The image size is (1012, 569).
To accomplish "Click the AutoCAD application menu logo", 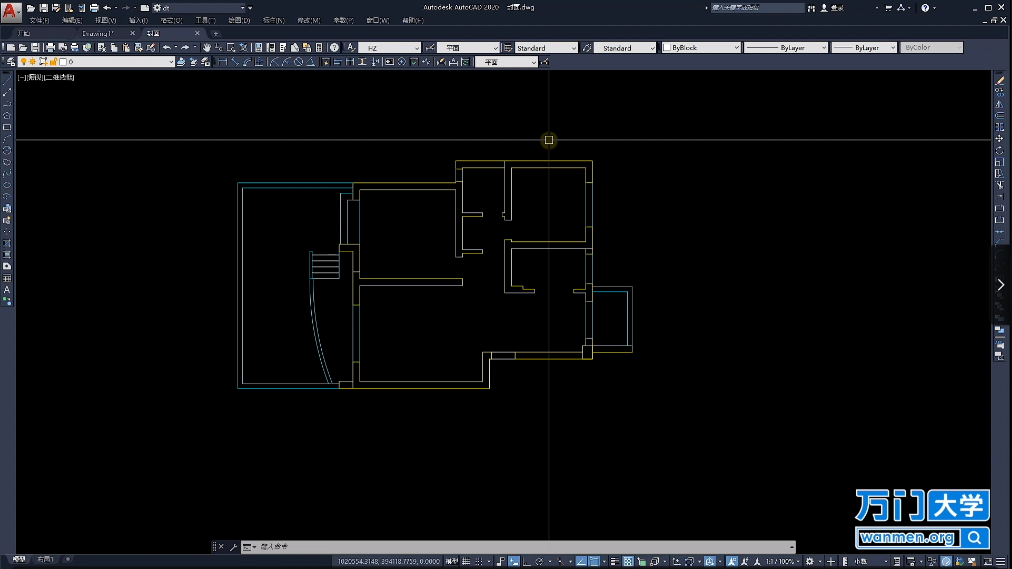I will [x=11, y=12].
